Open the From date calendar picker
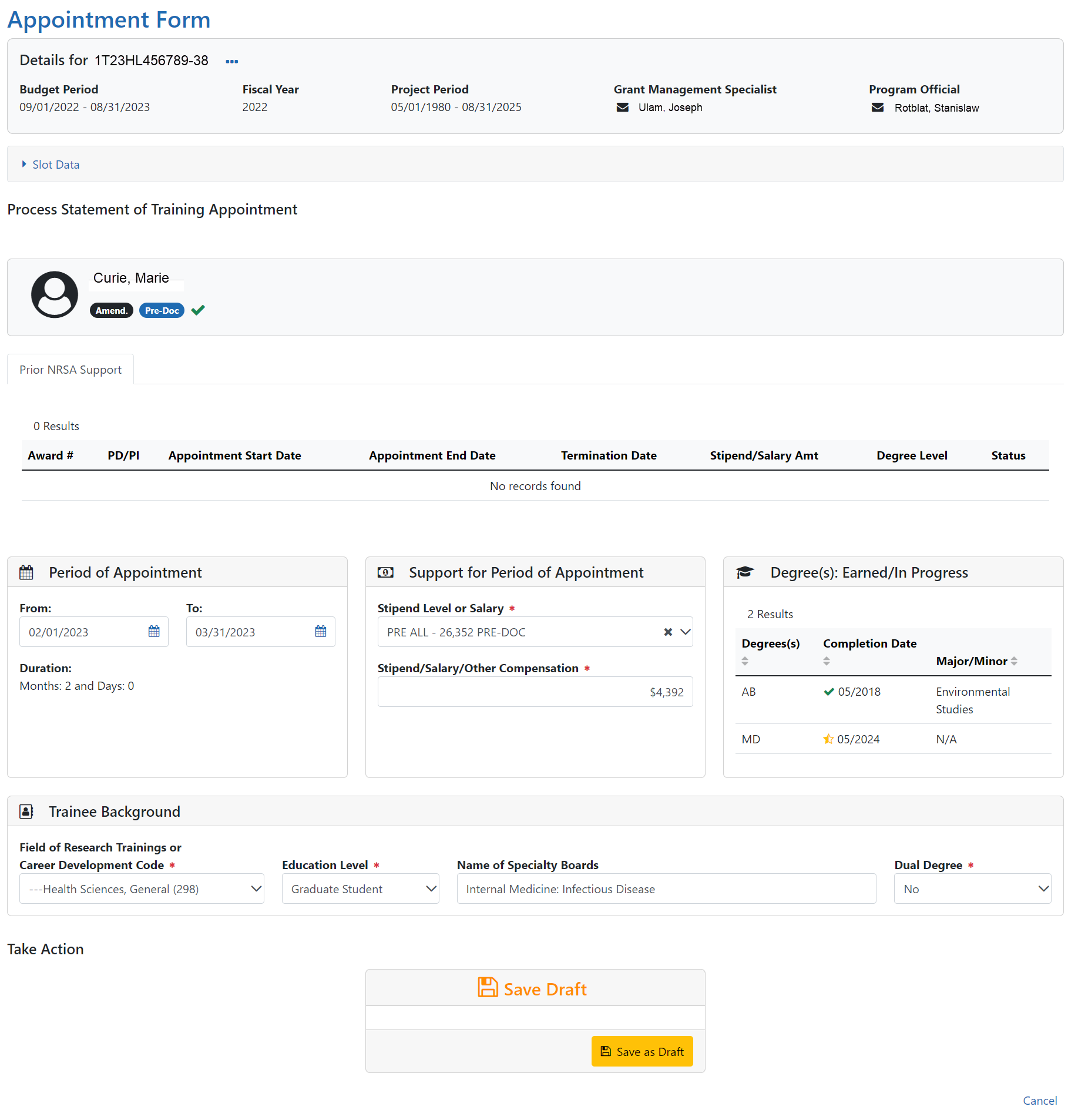The image size is (1068, 1120). pos(154,632)
